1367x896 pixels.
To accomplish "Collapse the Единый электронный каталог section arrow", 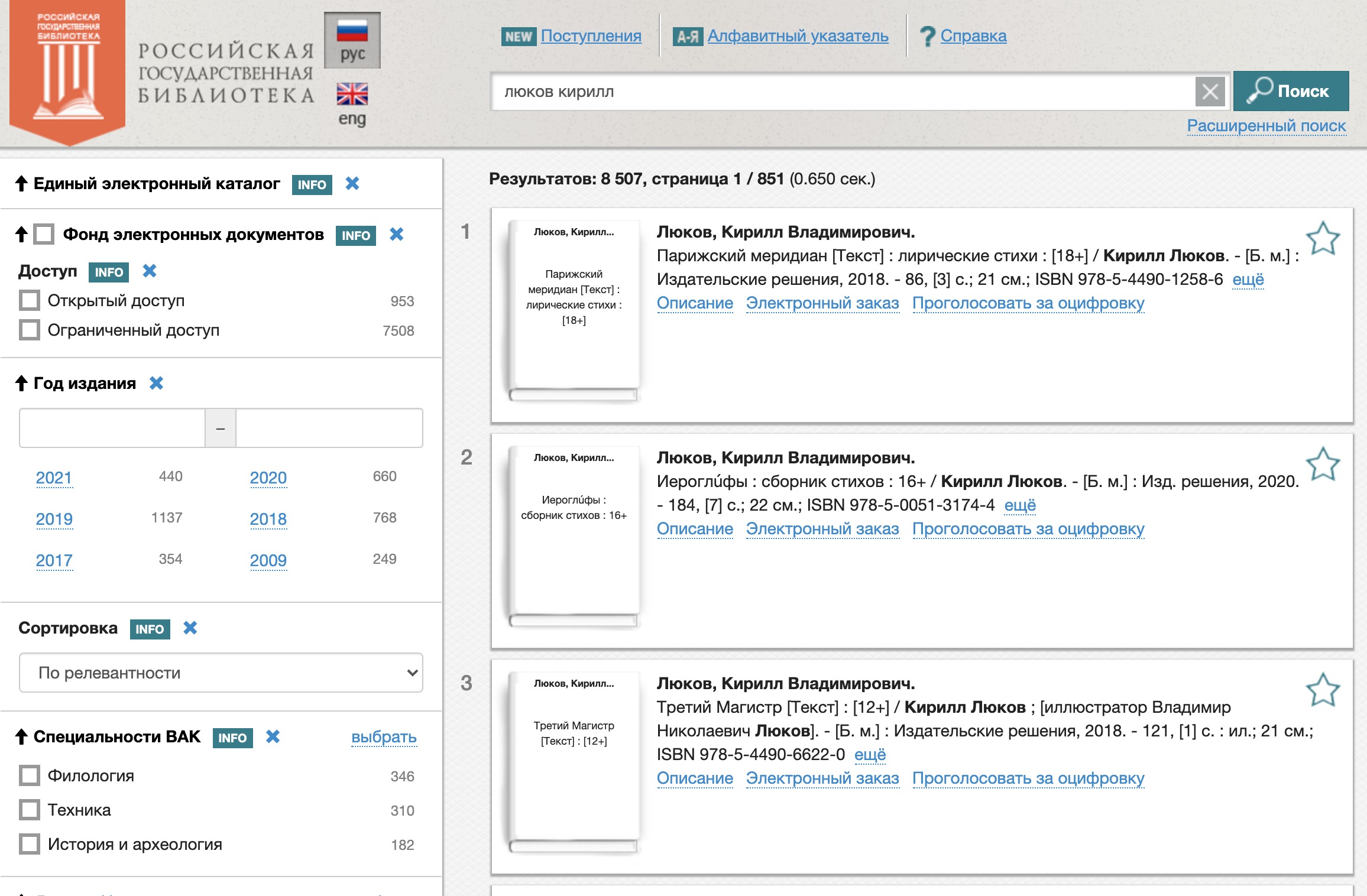I will pos(21,184).
